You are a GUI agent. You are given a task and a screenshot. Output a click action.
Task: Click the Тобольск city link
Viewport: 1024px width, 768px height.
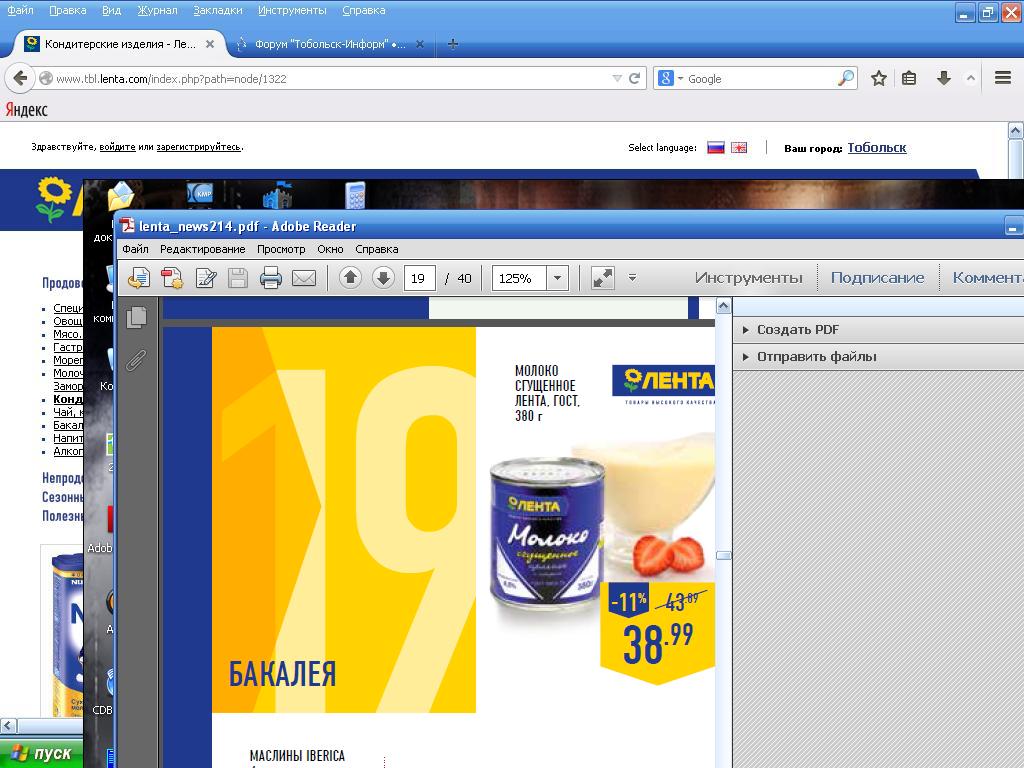[876, 148]
